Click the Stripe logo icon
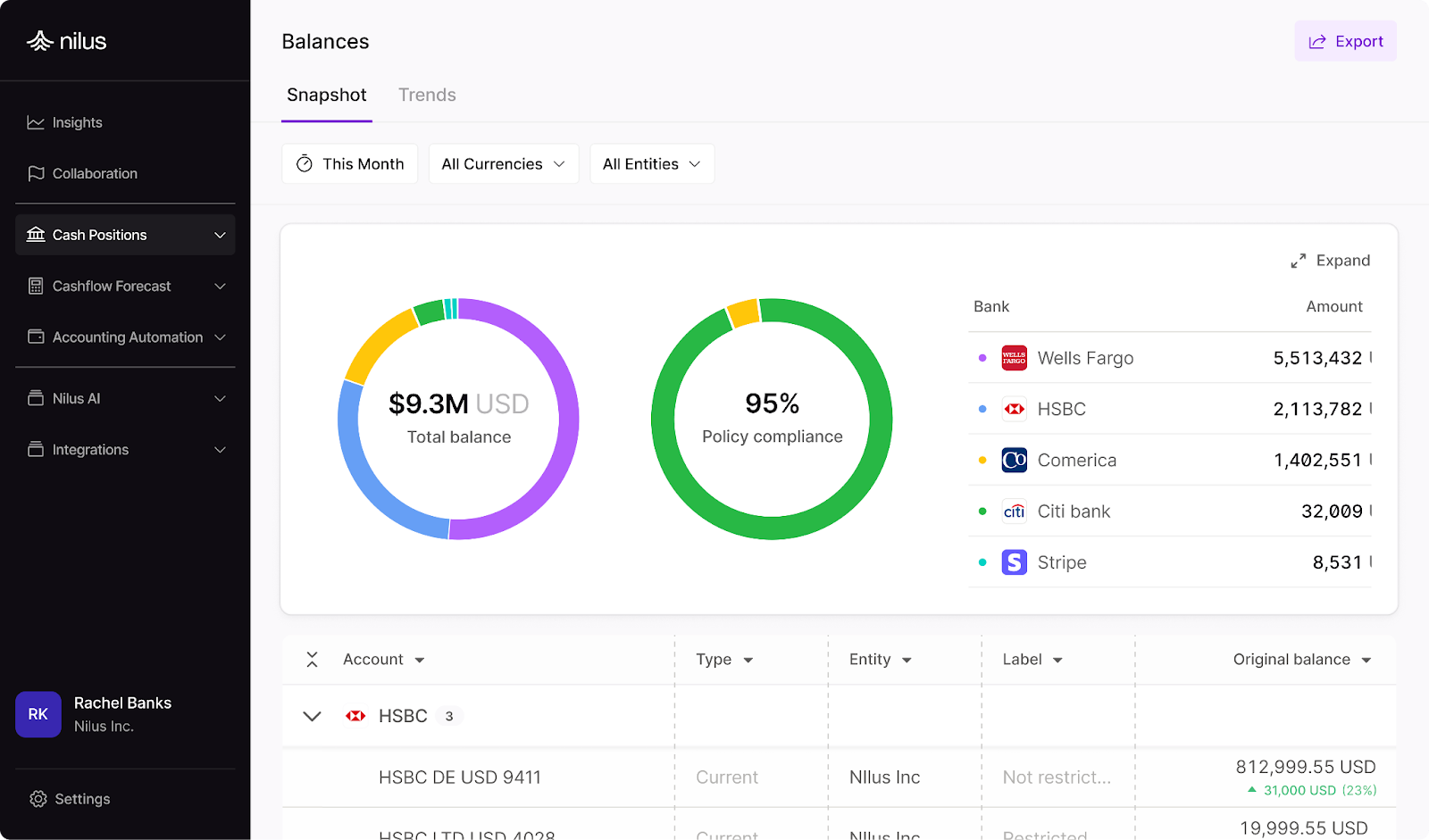This screenshot has height=840, width=1429. click(1014, 562)
